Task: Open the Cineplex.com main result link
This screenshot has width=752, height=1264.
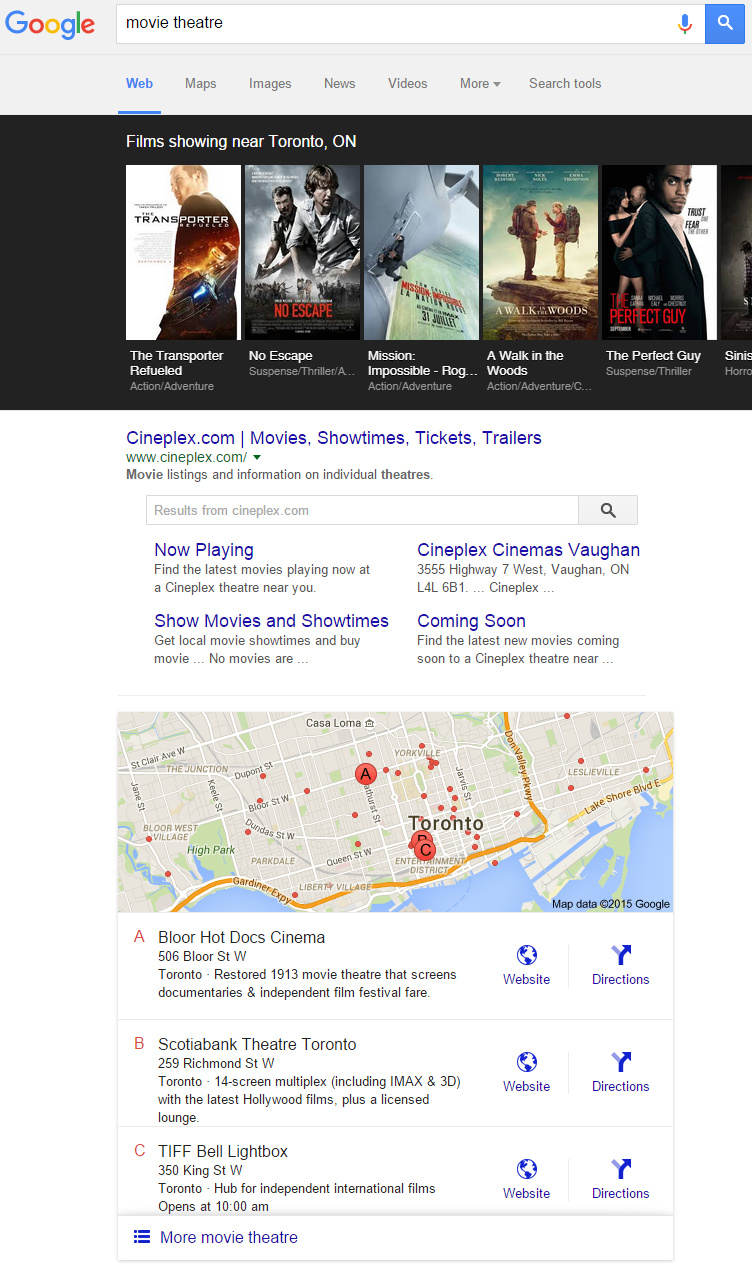Action: click(333, 438)
